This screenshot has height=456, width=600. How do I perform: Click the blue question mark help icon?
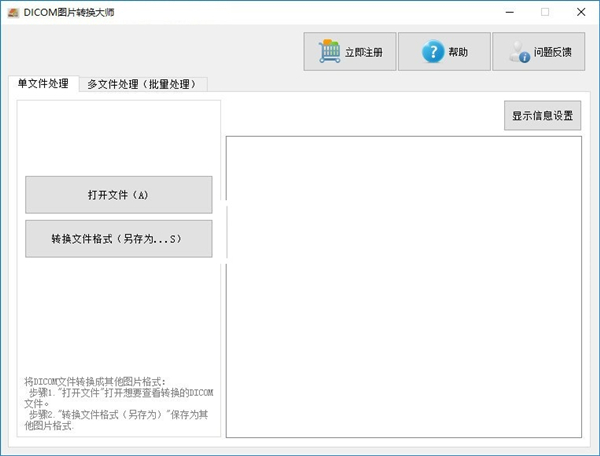coord(433,51)
